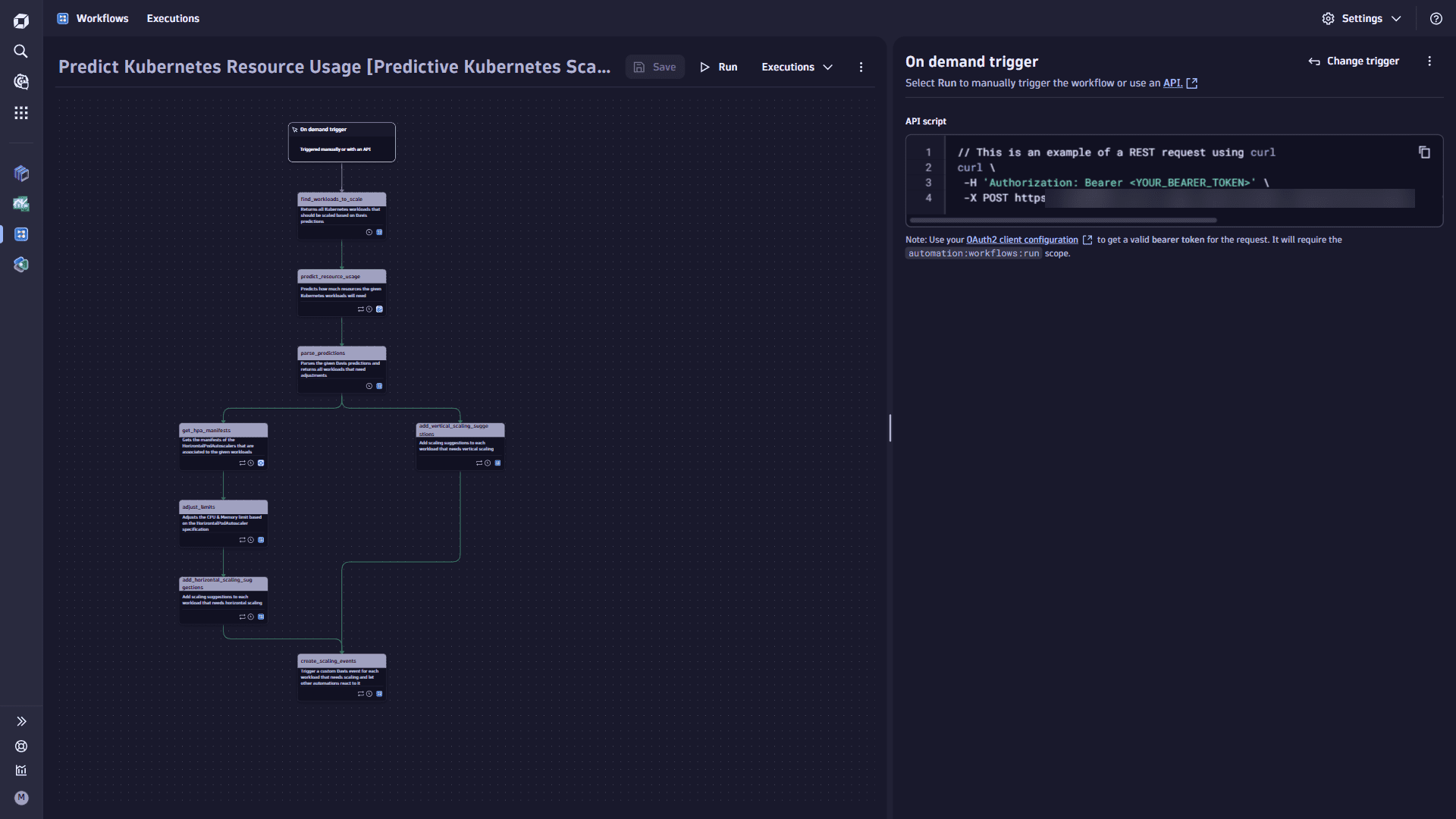Open the apps grid launcher icon
Image resolution: width=1456 pixels, height=819 pixels.
coord(21,113)
